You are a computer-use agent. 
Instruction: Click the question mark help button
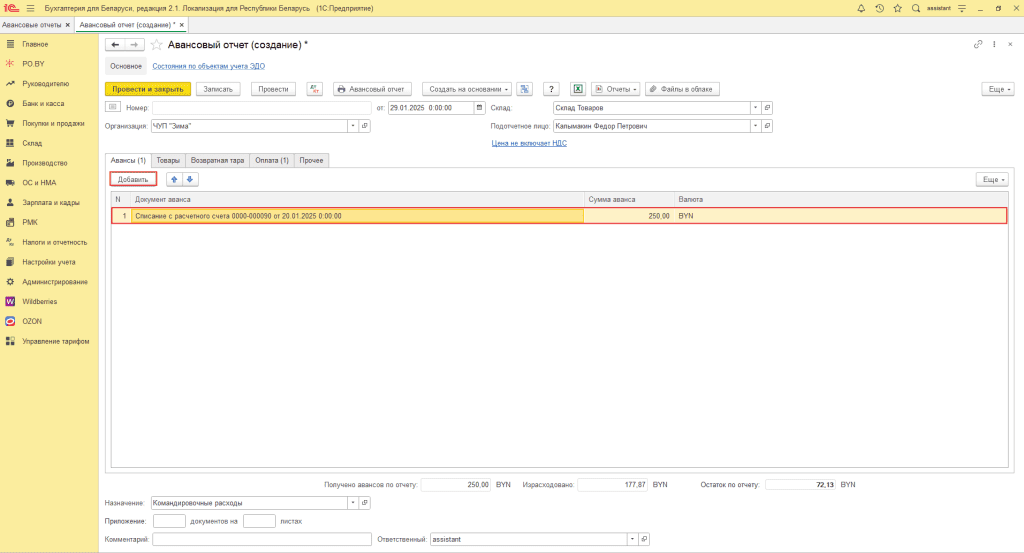coord(550,89)
